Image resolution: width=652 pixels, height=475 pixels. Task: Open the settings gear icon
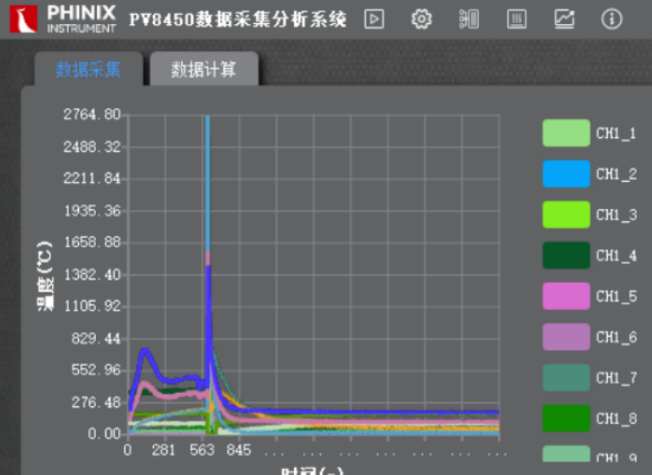[422, 19]
